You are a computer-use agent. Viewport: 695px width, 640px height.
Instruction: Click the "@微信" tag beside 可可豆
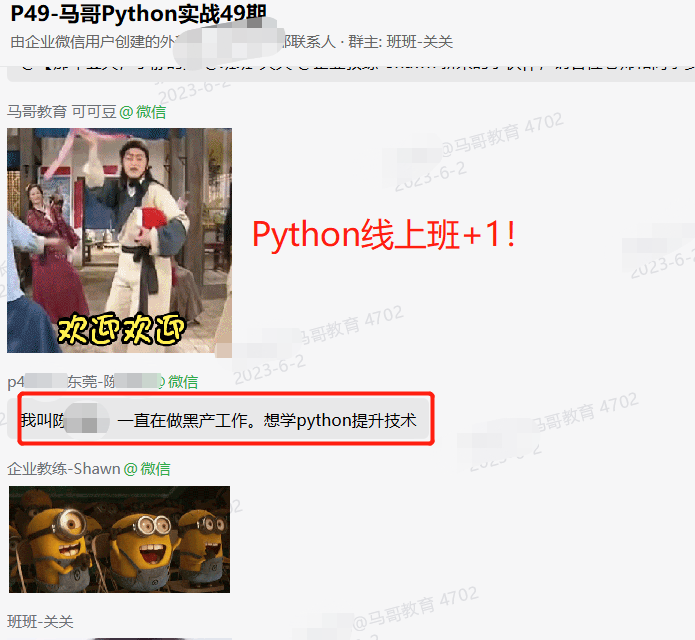coord(143,111)
